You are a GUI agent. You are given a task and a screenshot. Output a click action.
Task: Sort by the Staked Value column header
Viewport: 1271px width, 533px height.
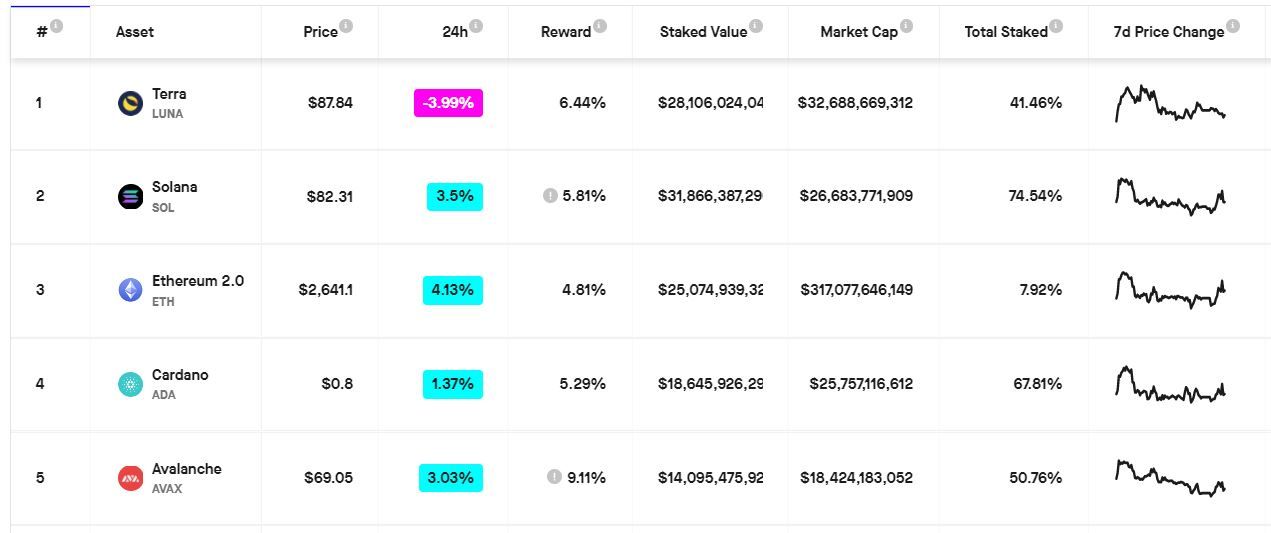tap(703, 32)
